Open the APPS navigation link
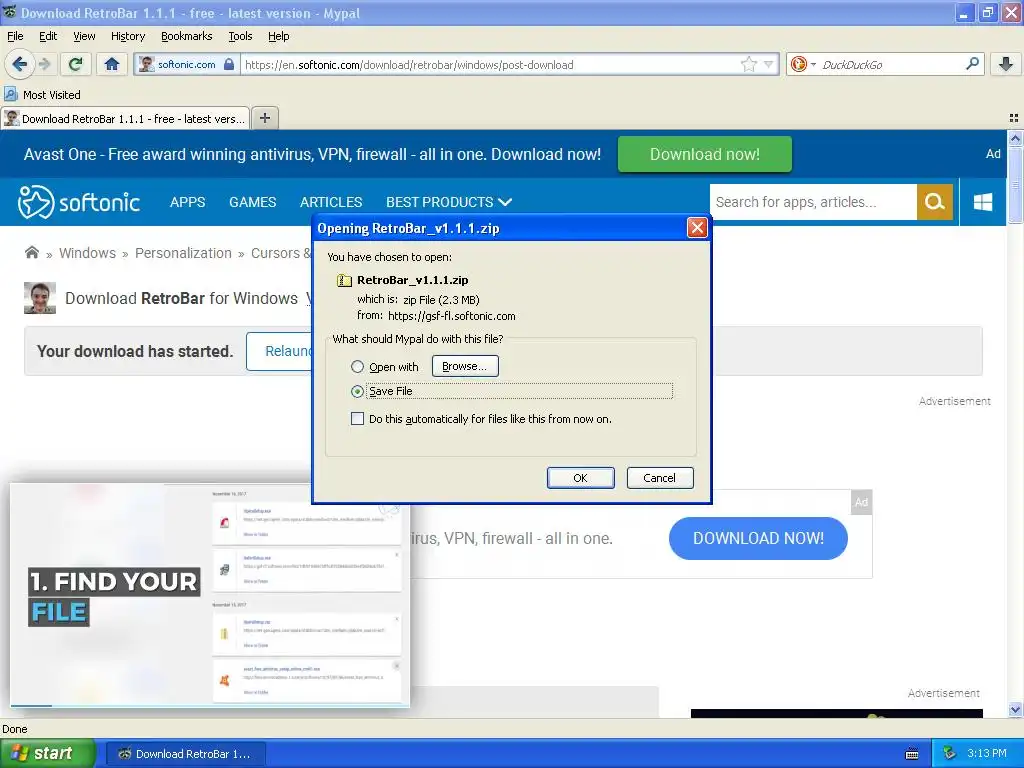Screen dimensions: 1024x768 pos(187,202)
